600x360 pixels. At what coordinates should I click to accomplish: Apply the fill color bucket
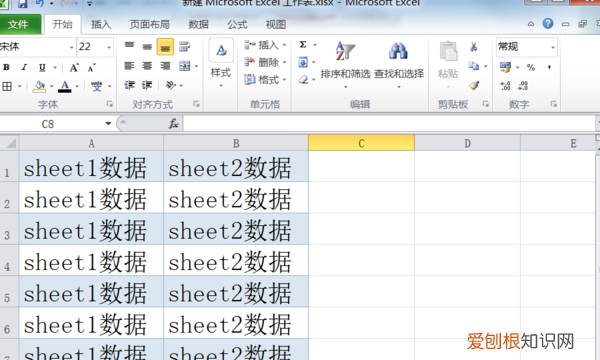pos(39,86)
